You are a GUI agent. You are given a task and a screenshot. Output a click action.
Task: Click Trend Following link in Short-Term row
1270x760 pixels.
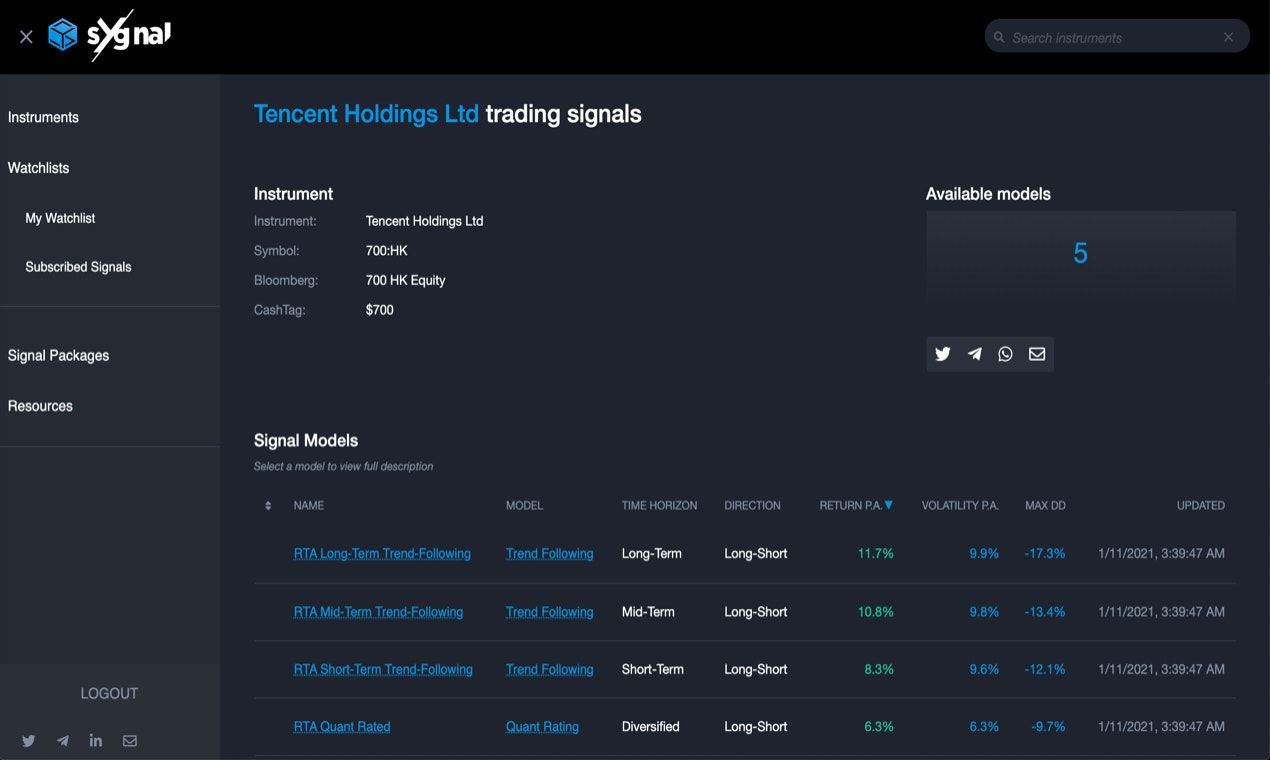(550, 670)
